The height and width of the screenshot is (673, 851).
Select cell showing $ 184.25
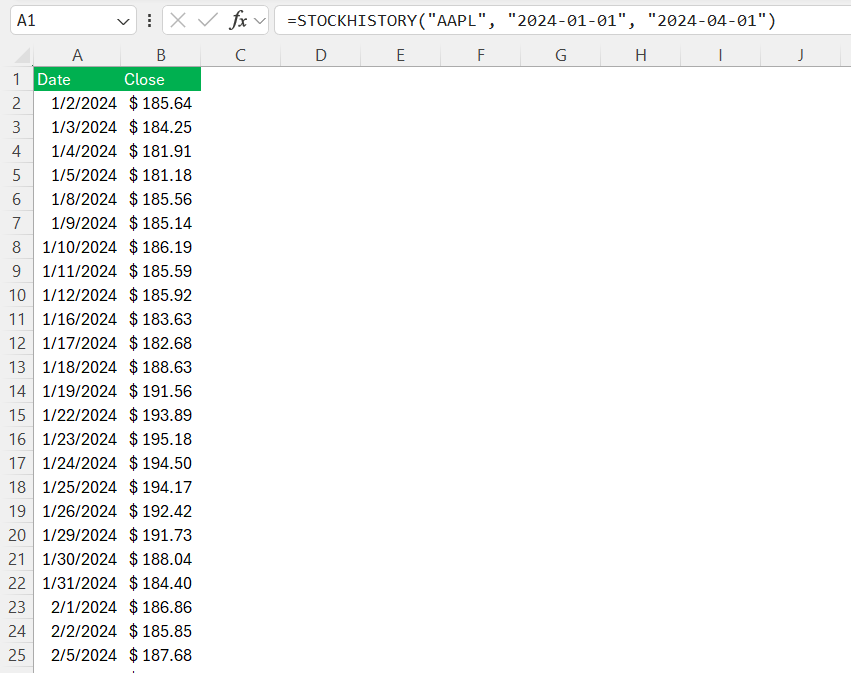pos(161,127)
